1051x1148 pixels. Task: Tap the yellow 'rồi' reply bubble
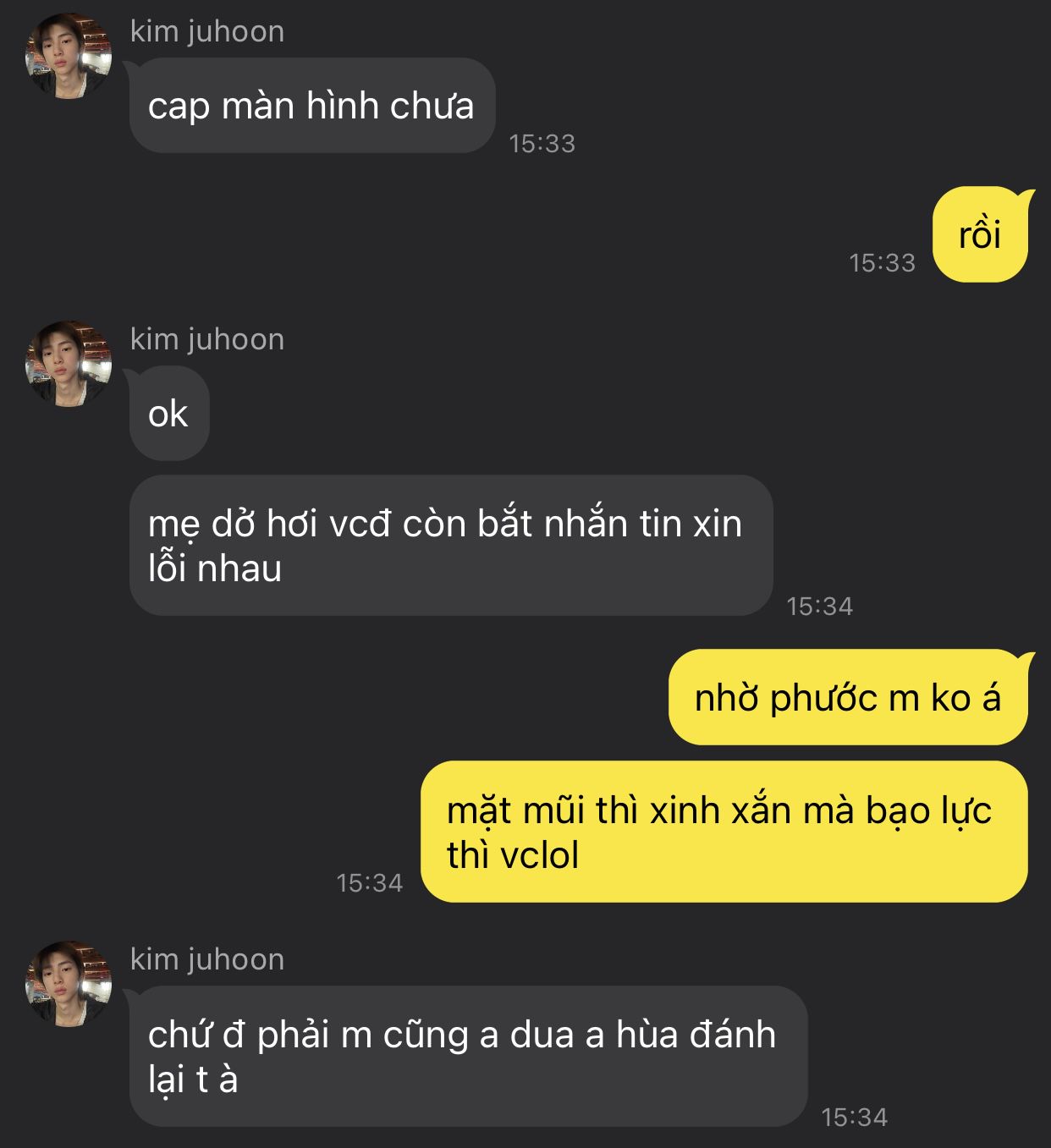[980, 234]
